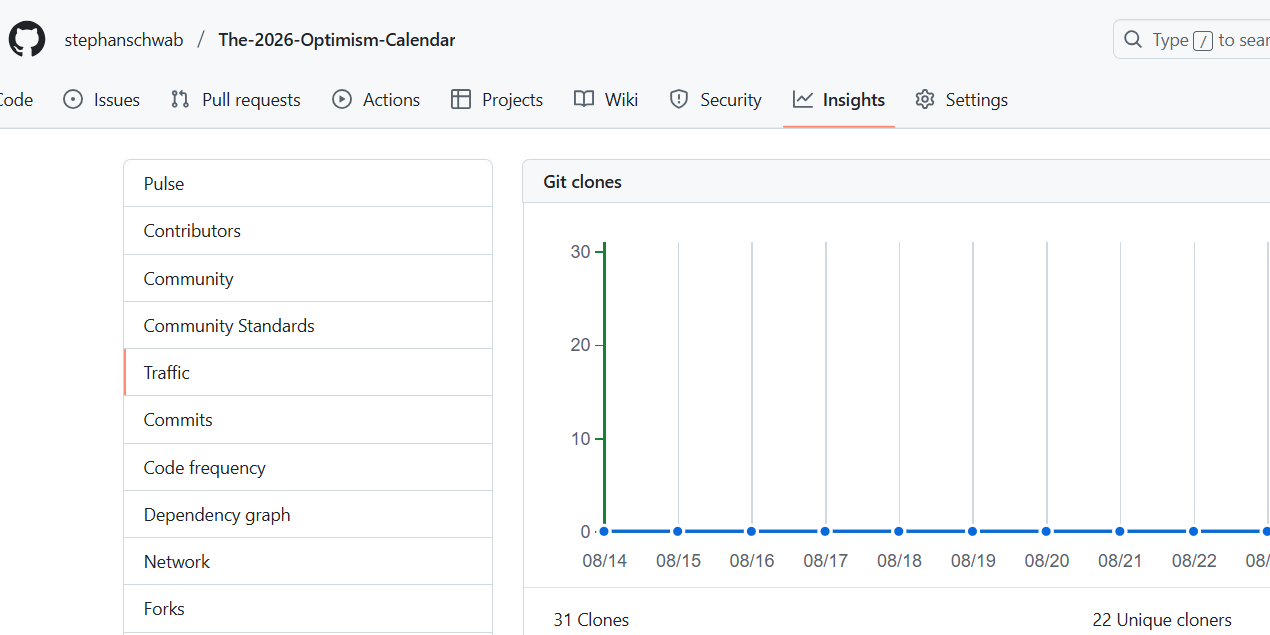Click the Settings gear icon
This screenshot has width=1270, height=635.
point(925,100)
